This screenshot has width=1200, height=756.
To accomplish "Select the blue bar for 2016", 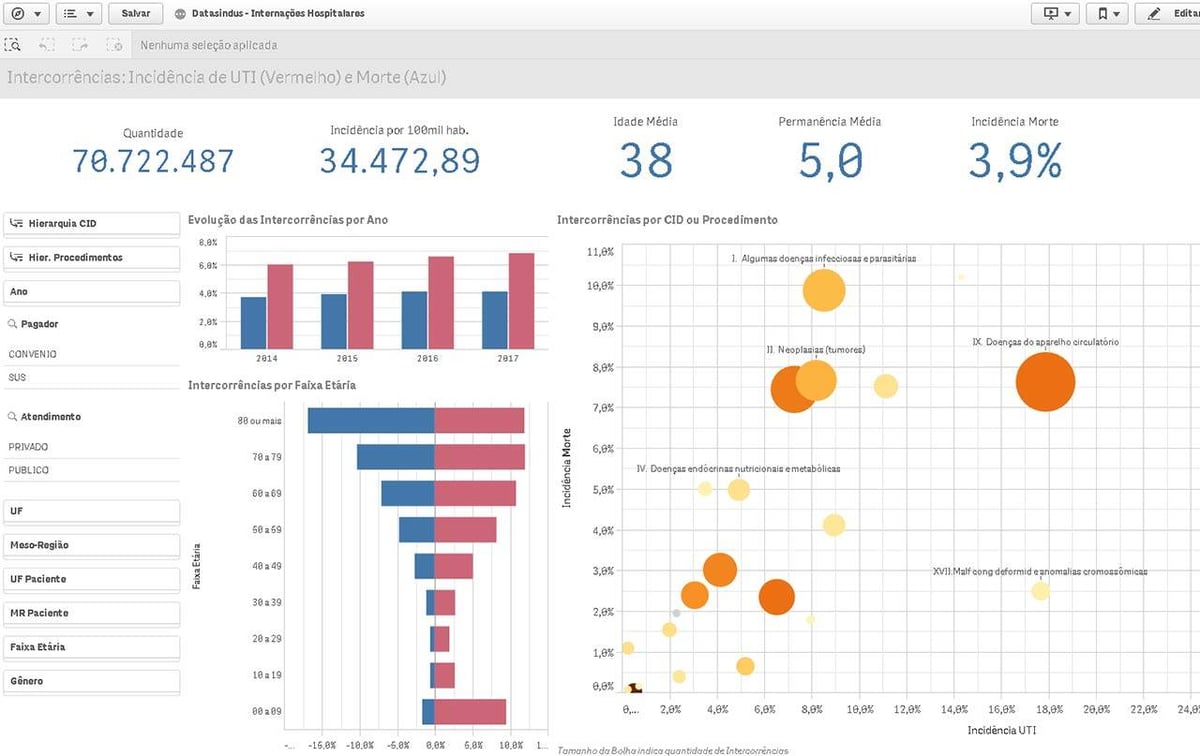I will point(414,320).
